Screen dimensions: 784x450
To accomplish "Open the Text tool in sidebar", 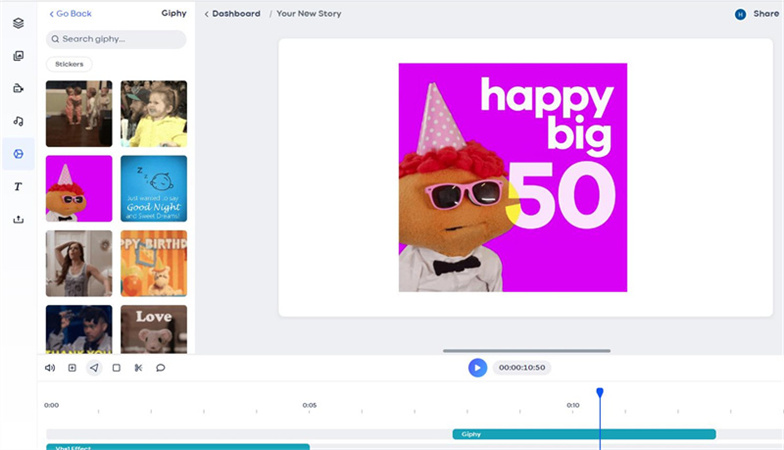I will pos(18,186).
